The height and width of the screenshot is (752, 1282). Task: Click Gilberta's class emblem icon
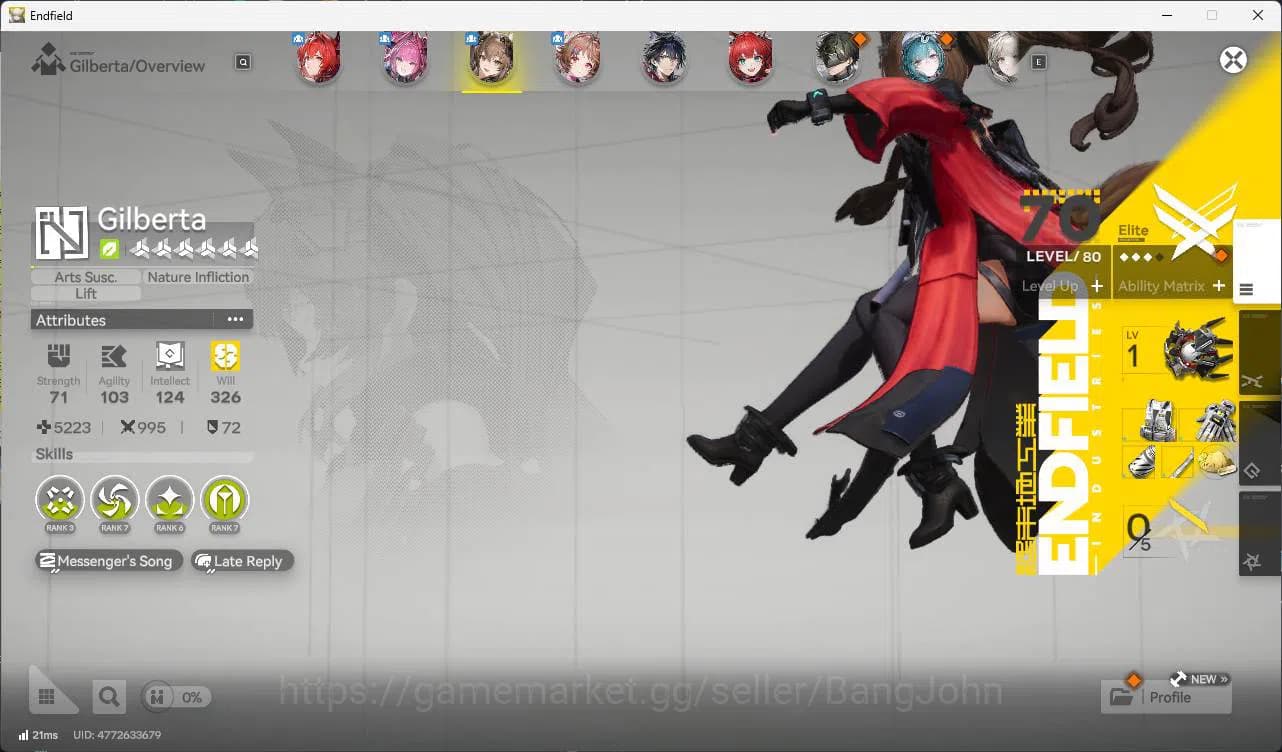point(62,233)
